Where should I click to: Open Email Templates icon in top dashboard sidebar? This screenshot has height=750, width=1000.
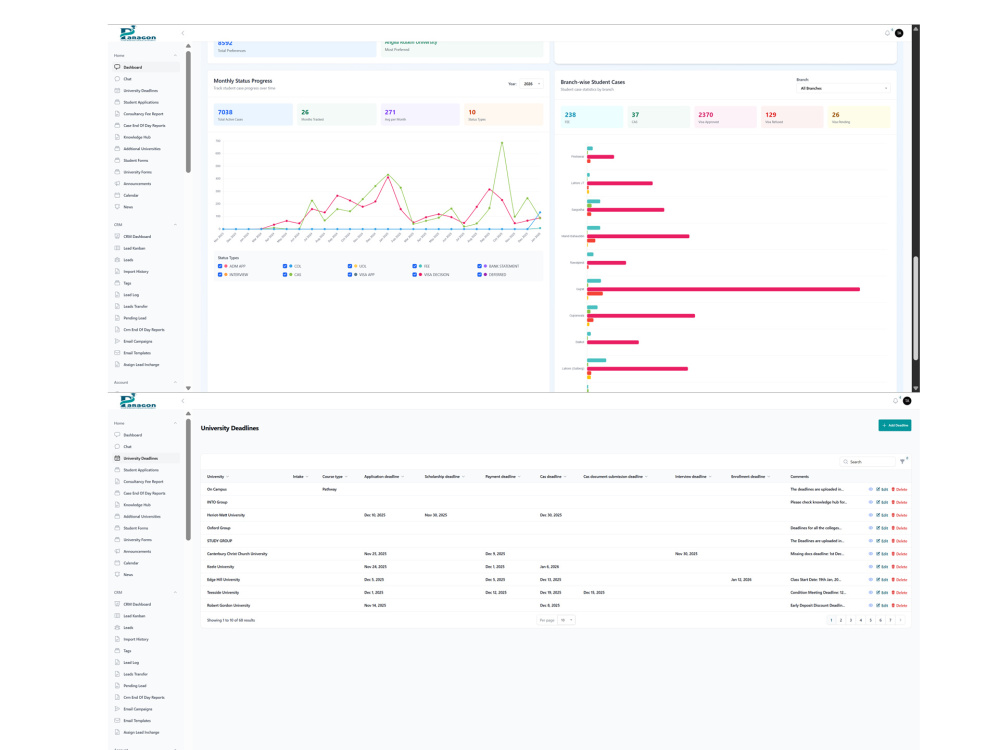tap(117, 353)
